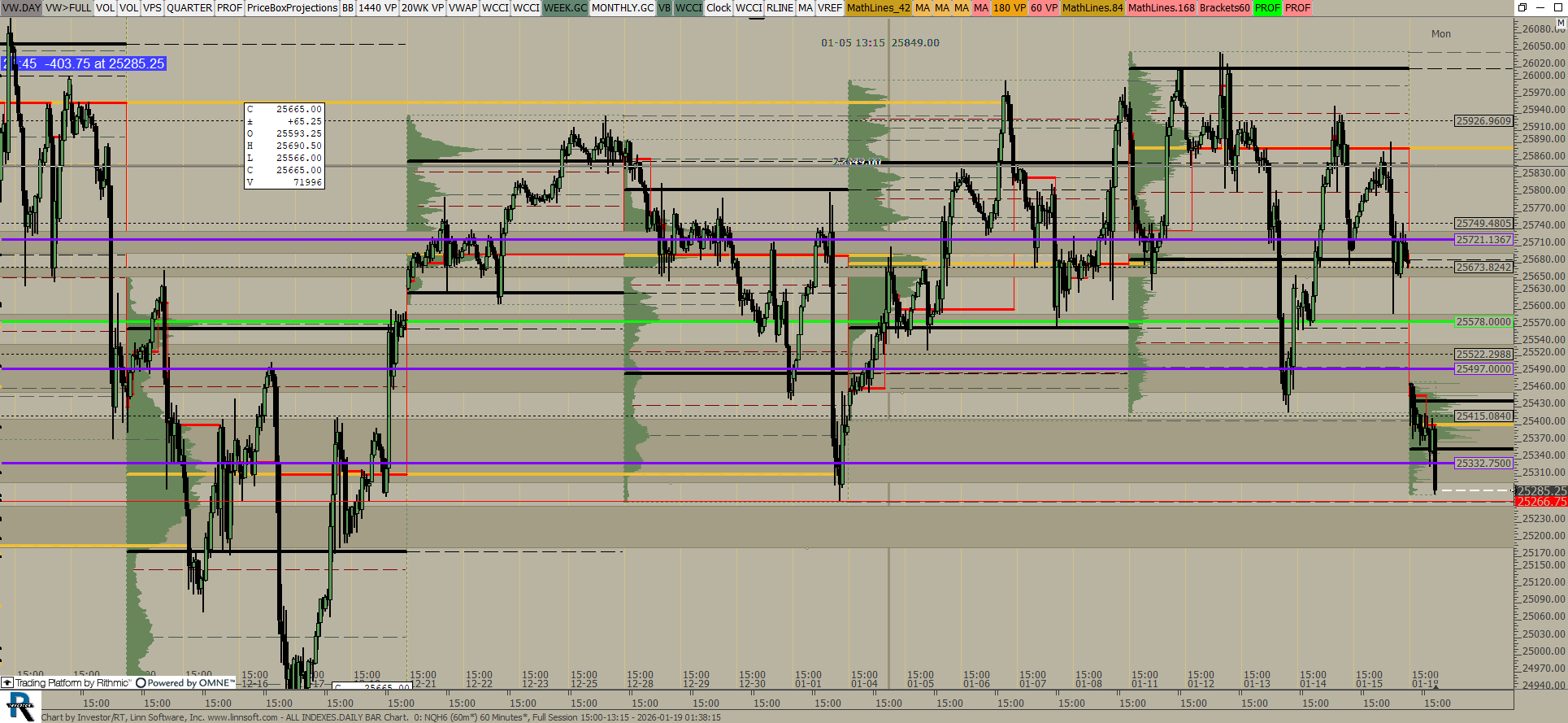
Task: Click the 25578.0000 green level label
Action: click(x=1483, y=322)
